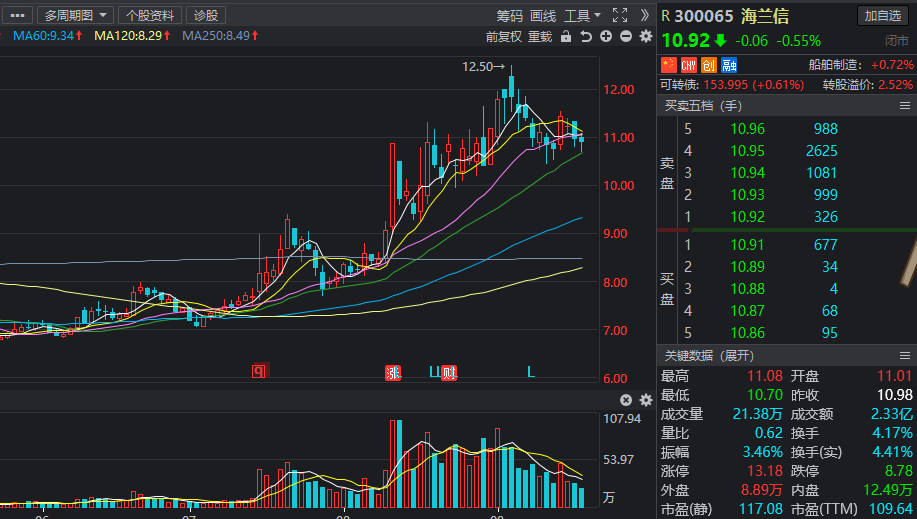
Task: Open volume panel settings gear
Action: tap(646, 400)
